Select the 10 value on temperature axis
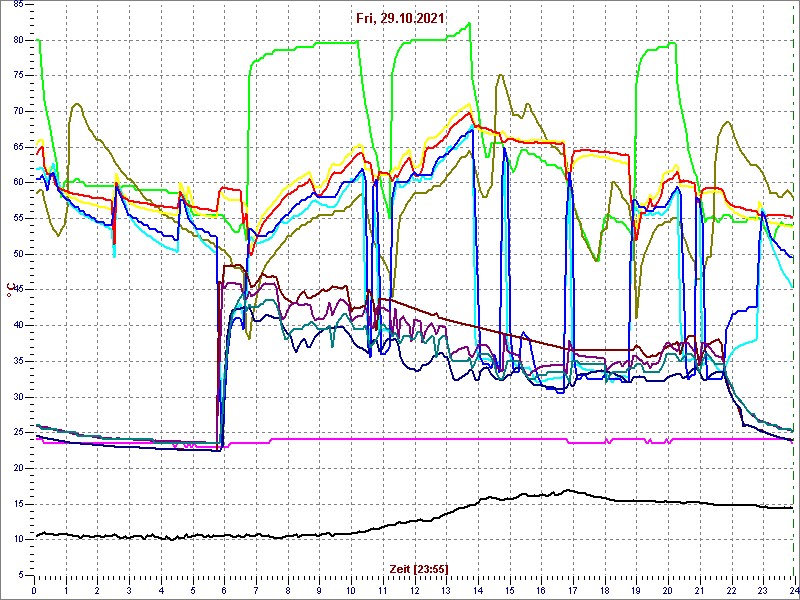The image size is (800, 600). (x=17, y=540)
